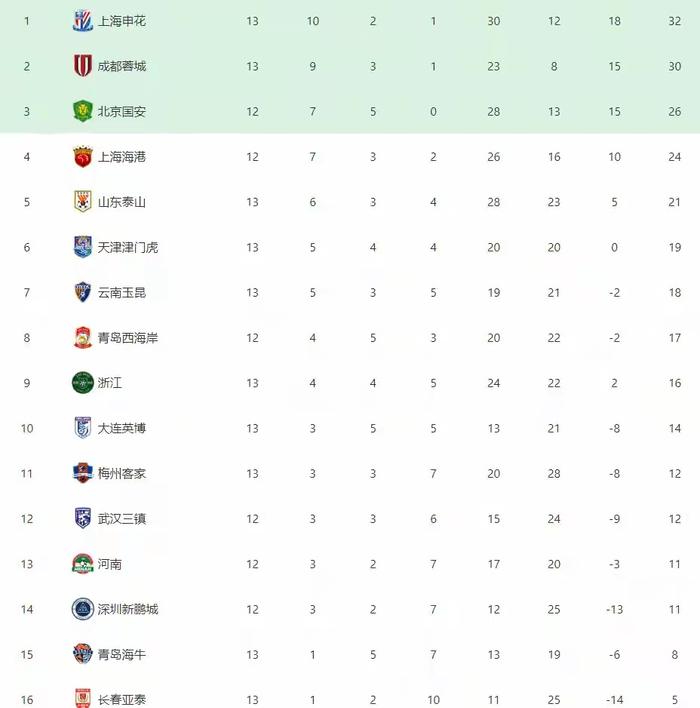The width and height of the screenshot is (700, 708).
Task: Open the 武汉三镇 team logo
Action: 83,518
